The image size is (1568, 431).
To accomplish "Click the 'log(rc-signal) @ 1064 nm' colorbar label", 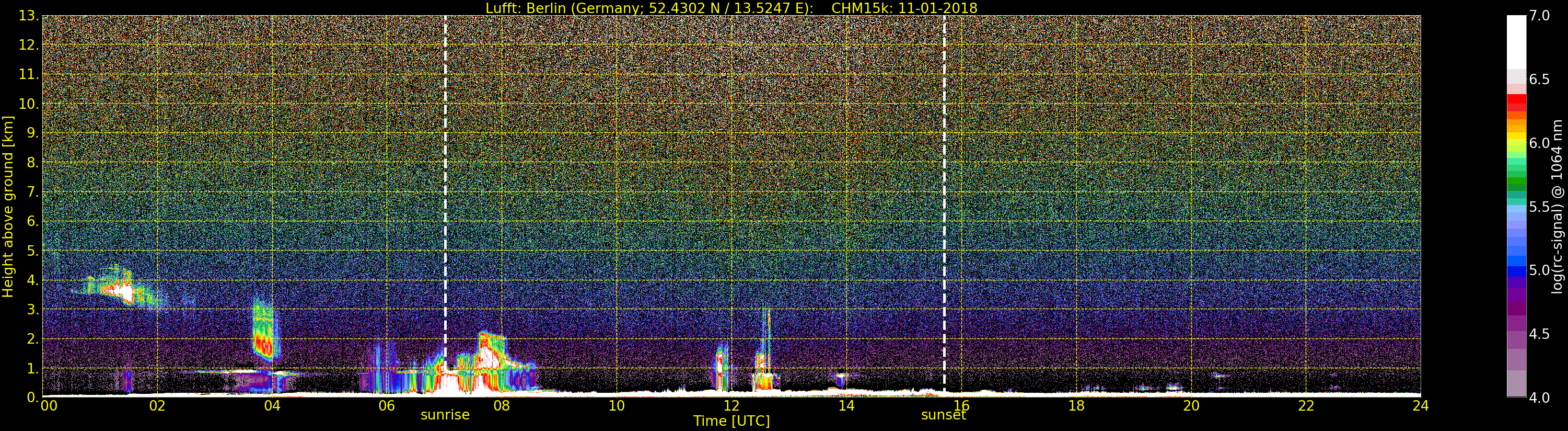I will coord(1558,207).
